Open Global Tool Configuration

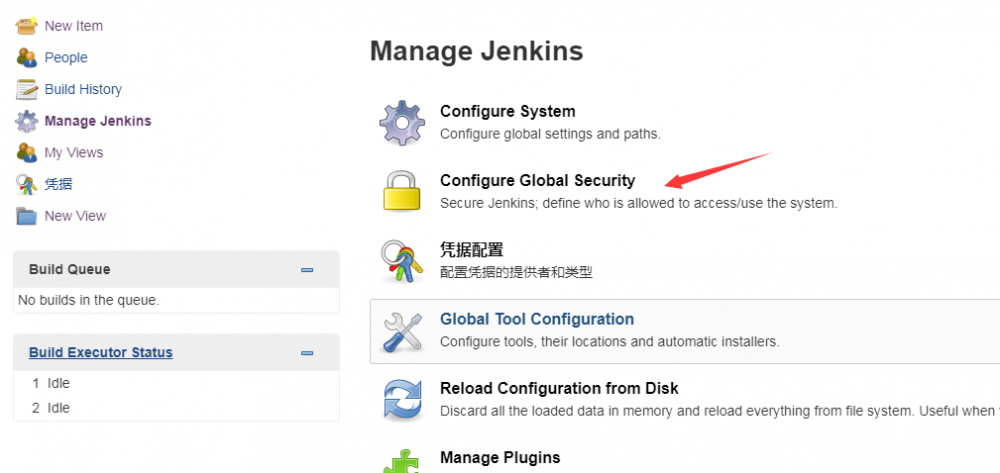(537, 319)
